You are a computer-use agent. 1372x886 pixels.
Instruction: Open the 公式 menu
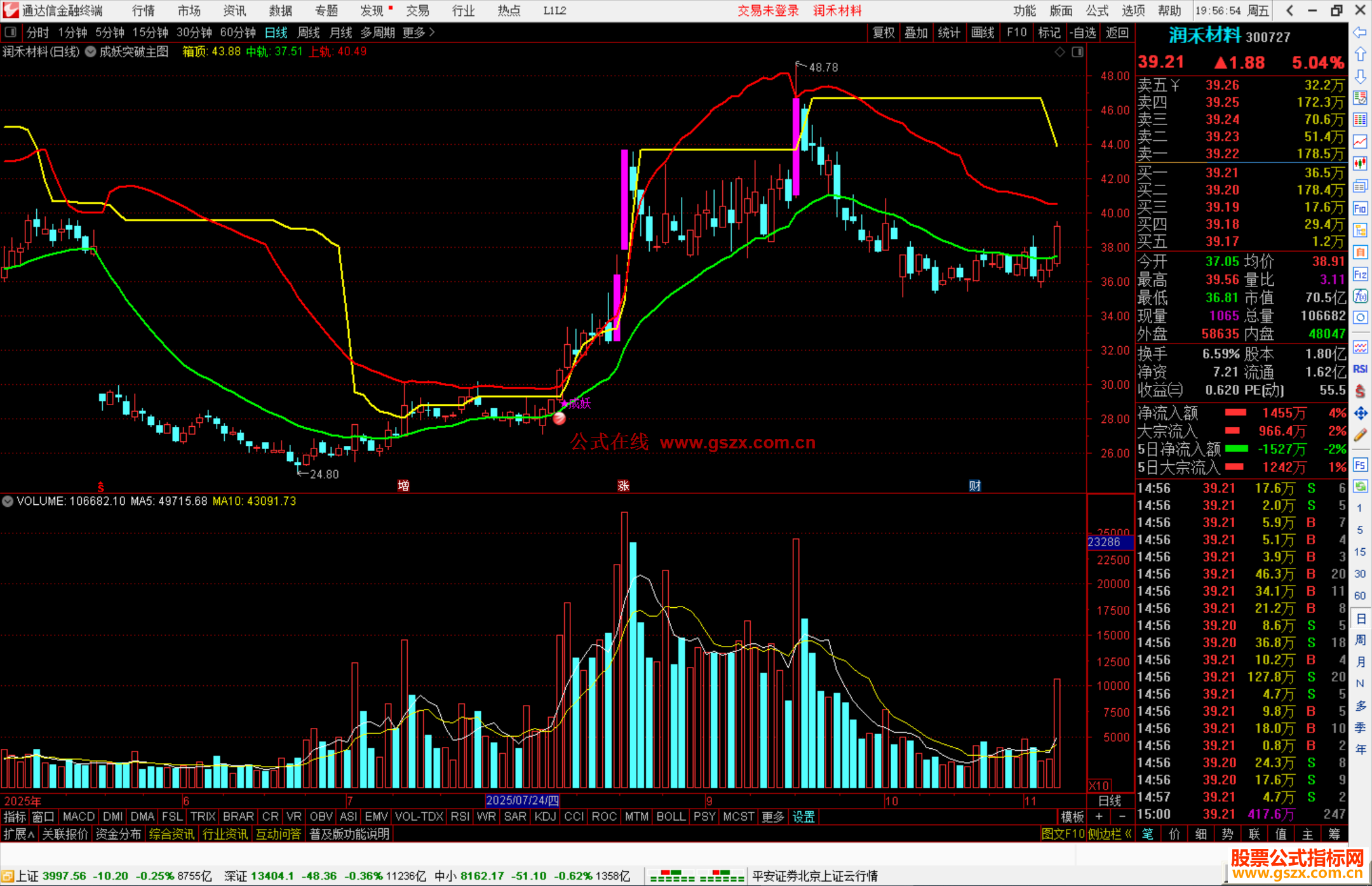tap(1096, 11)
